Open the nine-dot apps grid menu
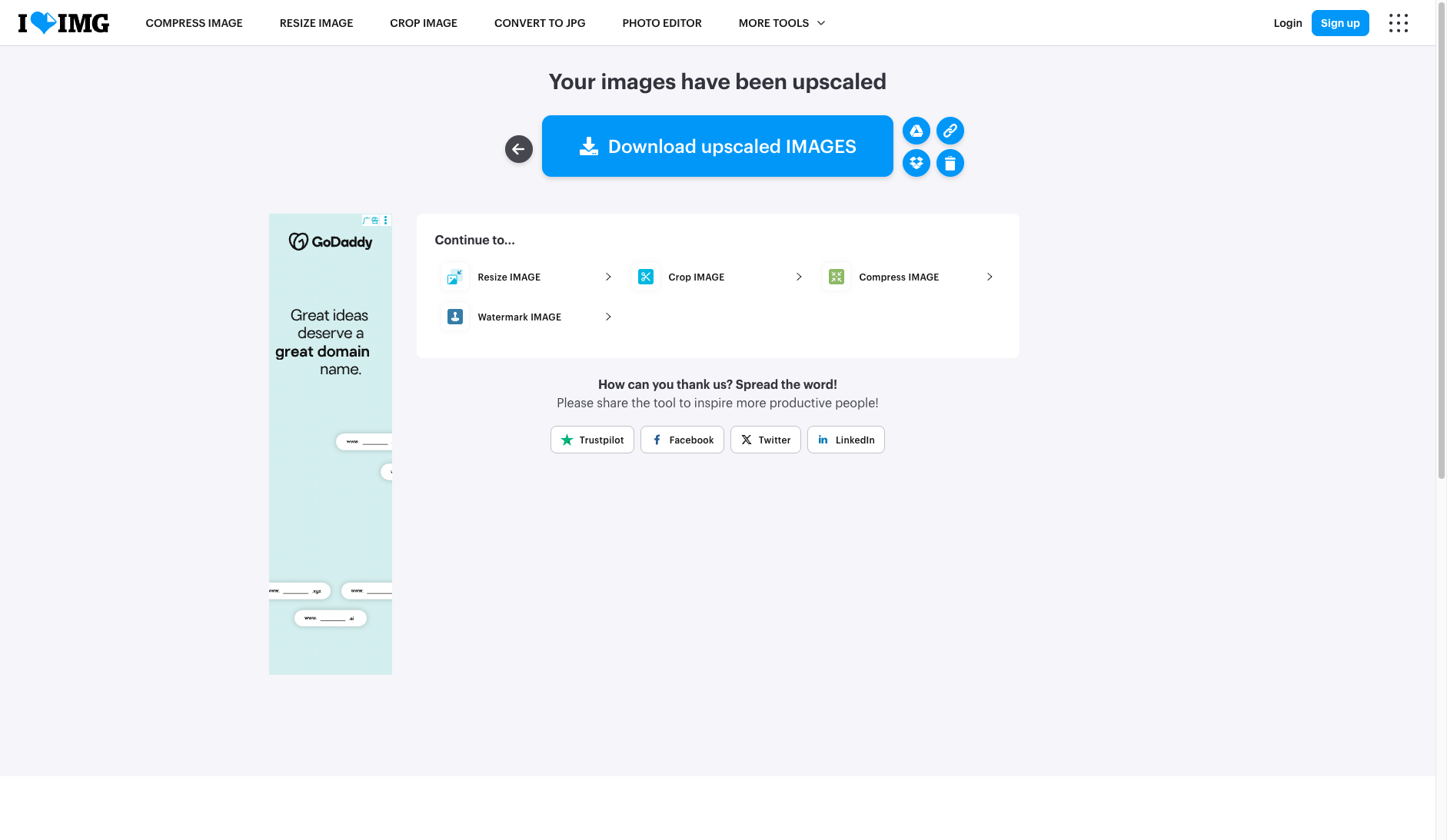1447x840 pixels. coord(1398,23)
